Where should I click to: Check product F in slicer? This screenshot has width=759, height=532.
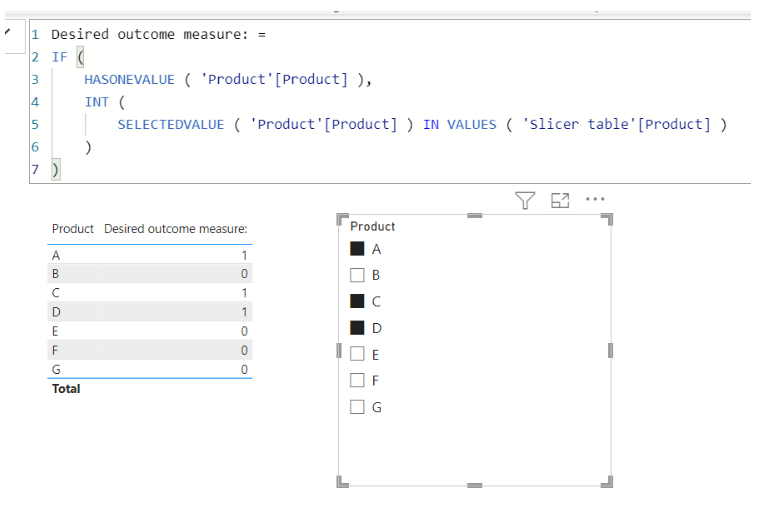pyautogui.click(x=357, y=380)
